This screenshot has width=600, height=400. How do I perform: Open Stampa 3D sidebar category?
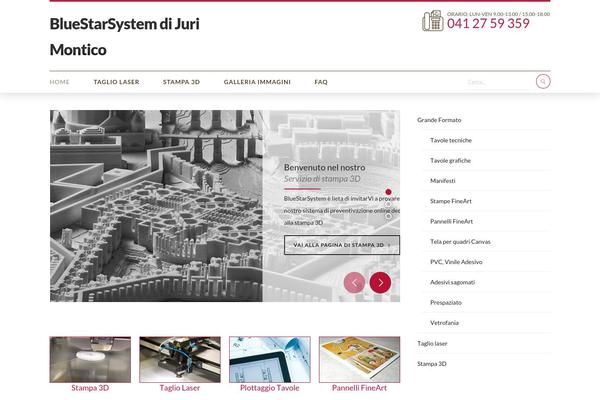pyautogui.click(x=432, y=364)
